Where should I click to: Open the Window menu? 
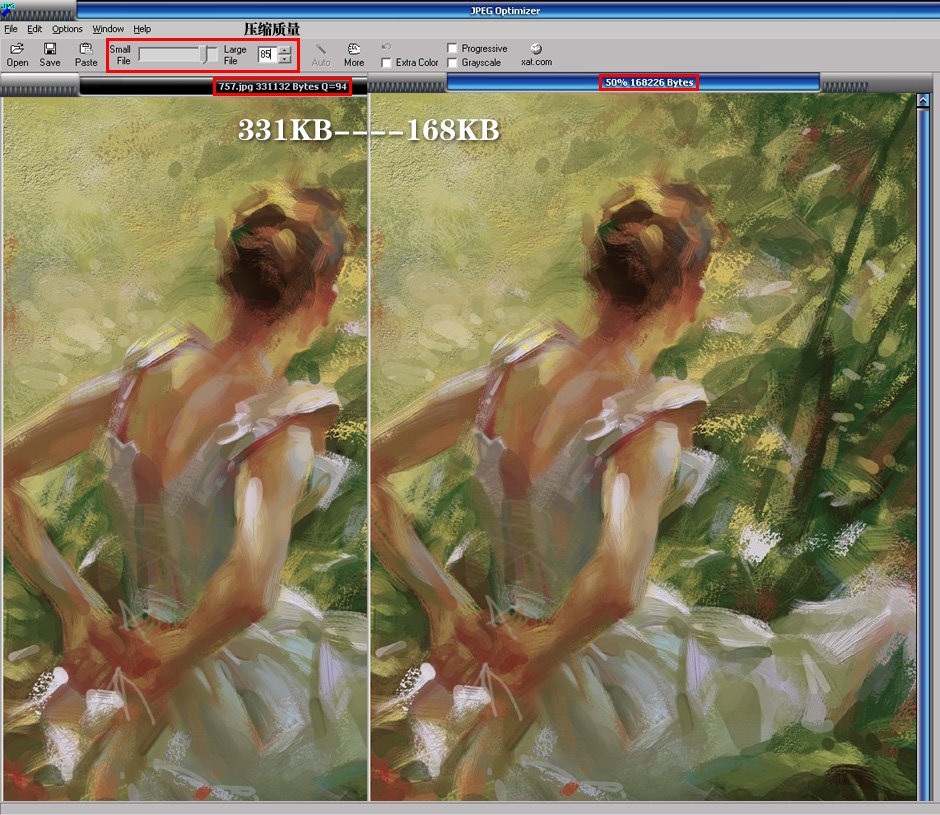pos(108,29)
